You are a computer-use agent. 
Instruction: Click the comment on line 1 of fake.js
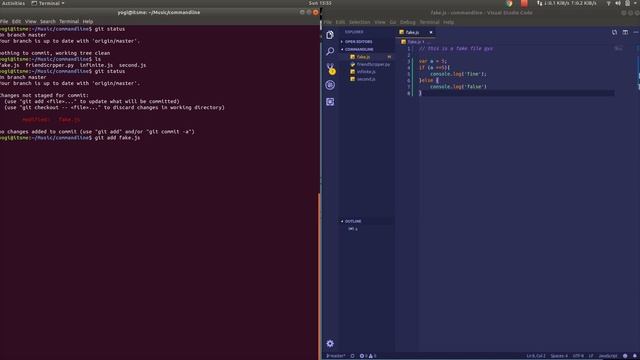(456, 49)
